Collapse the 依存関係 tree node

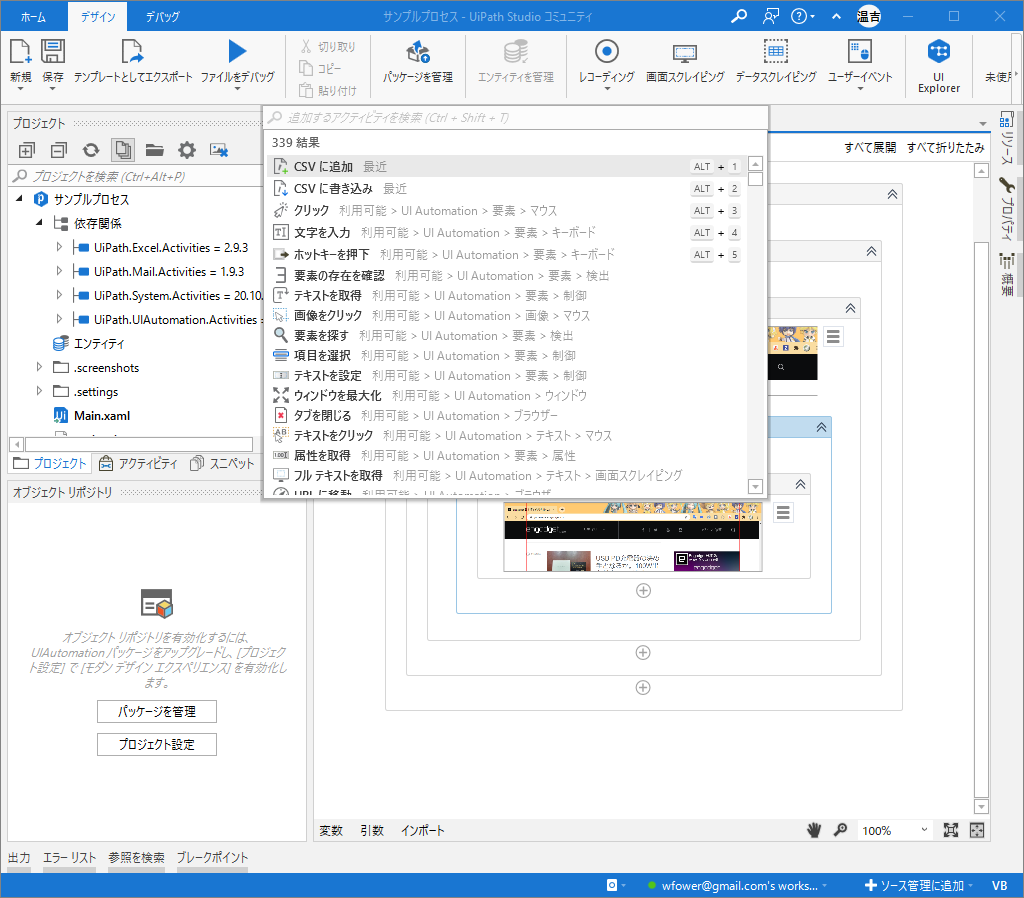coord(38,222)
